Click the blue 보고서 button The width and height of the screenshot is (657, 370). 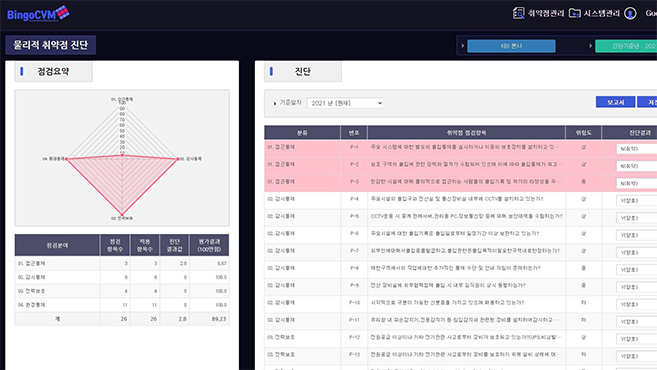[x=615, y=102]
